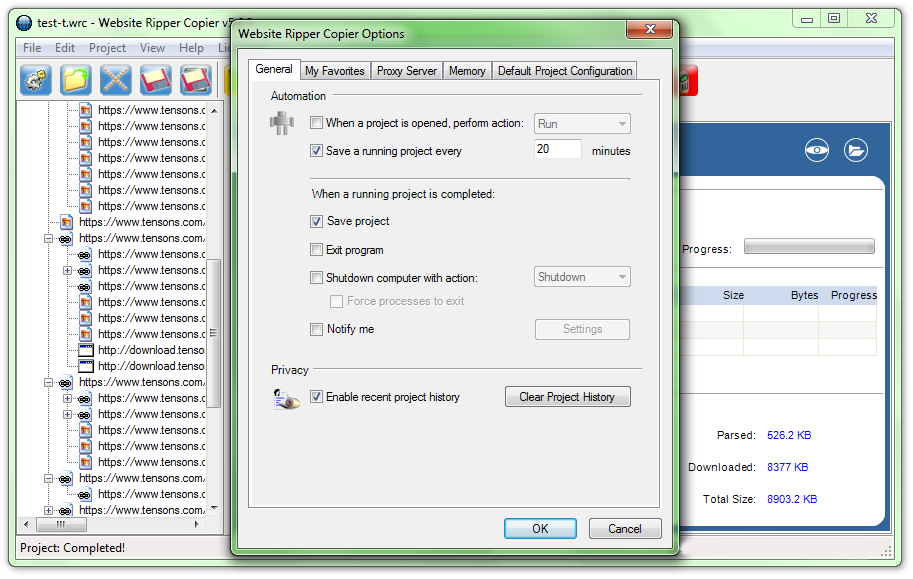This screenshot has height=579, width=913.
Task: Open the View menu
Action: tap(152, 48)
